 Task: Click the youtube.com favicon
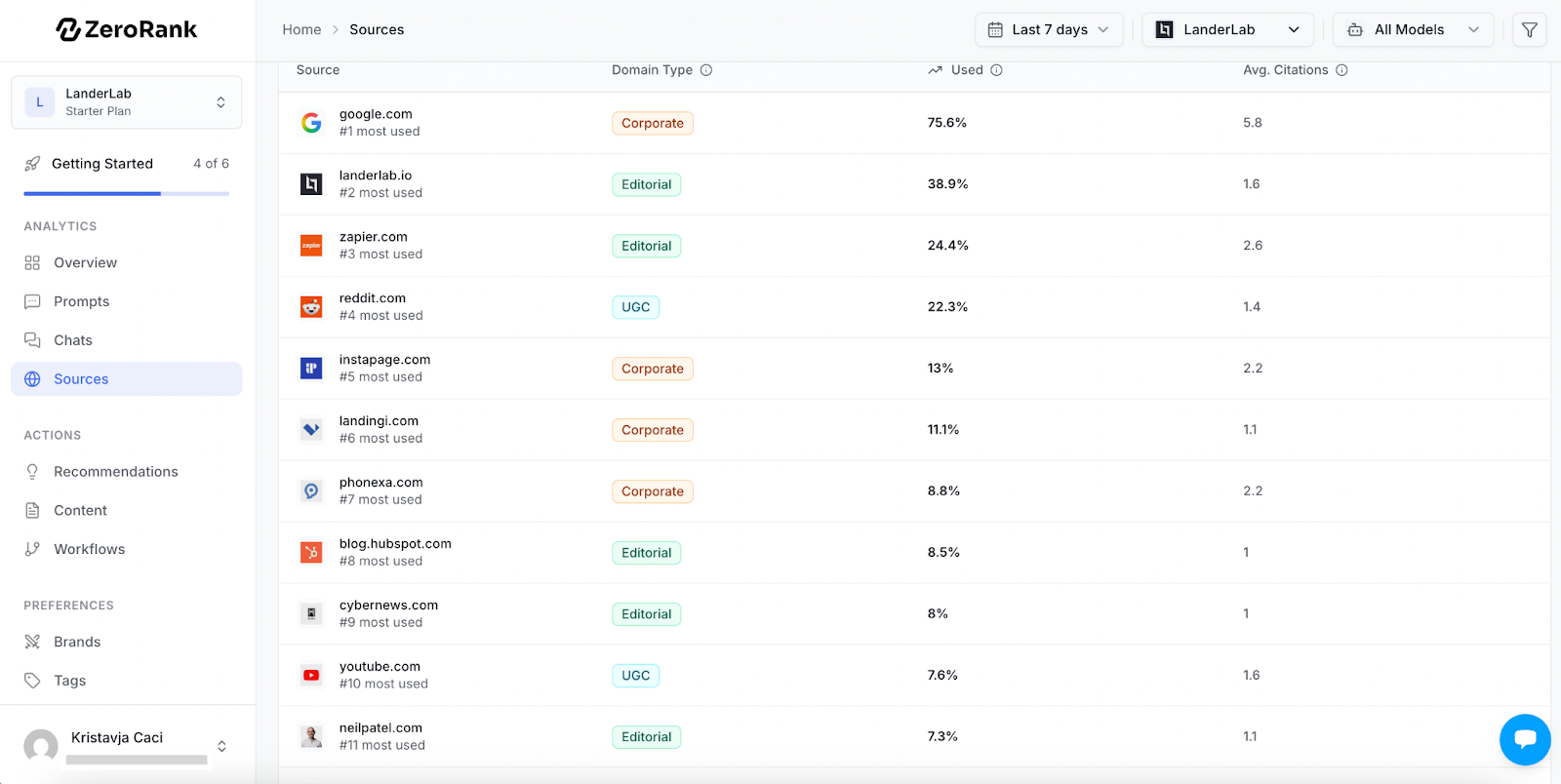pyautogui.click(x=311, y=676)
